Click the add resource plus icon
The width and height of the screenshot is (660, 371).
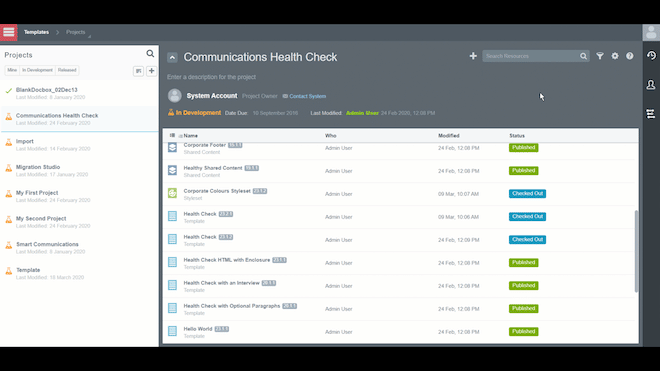(473, 56)
